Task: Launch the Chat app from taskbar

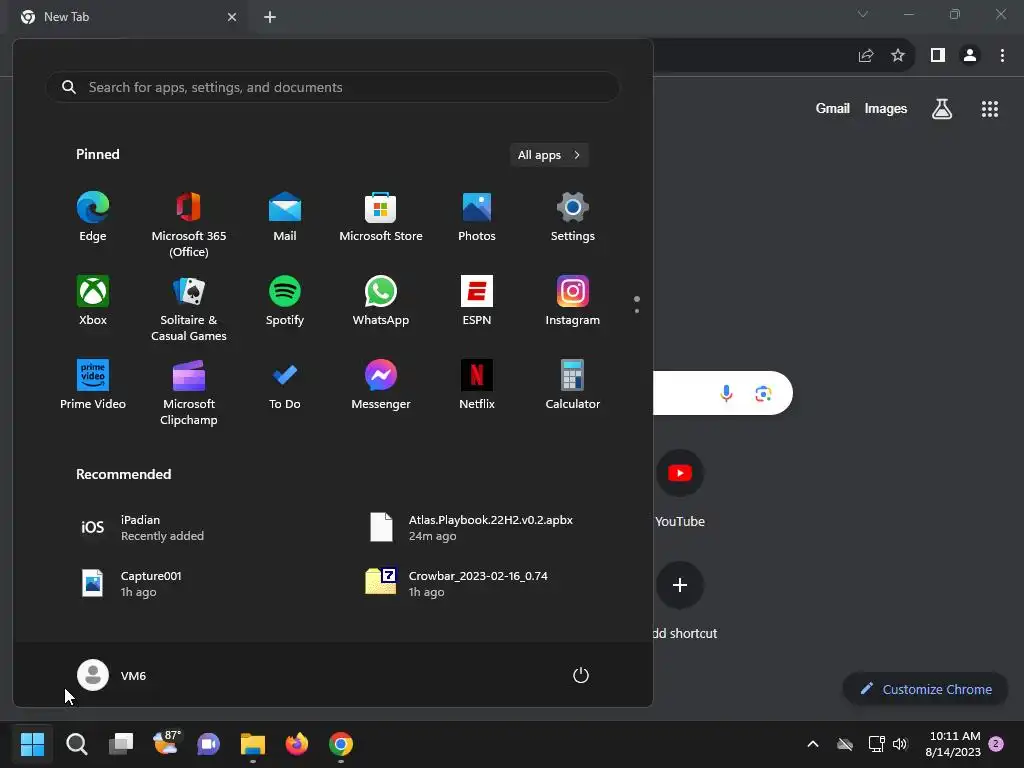Action: 209,744
